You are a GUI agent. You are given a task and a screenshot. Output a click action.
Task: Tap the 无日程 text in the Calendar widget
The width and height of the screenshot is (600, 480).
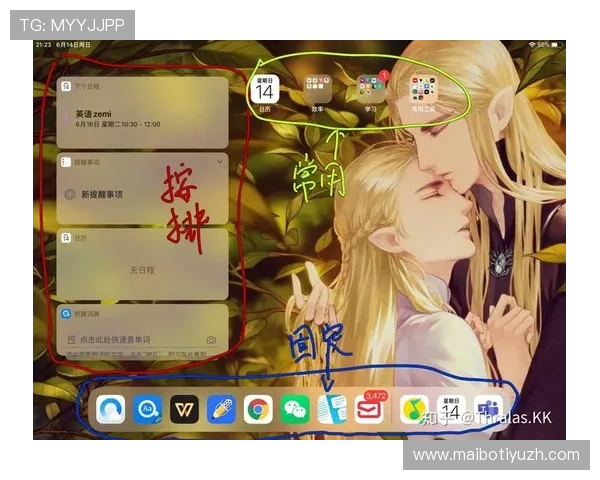click(x=142, y=270)
